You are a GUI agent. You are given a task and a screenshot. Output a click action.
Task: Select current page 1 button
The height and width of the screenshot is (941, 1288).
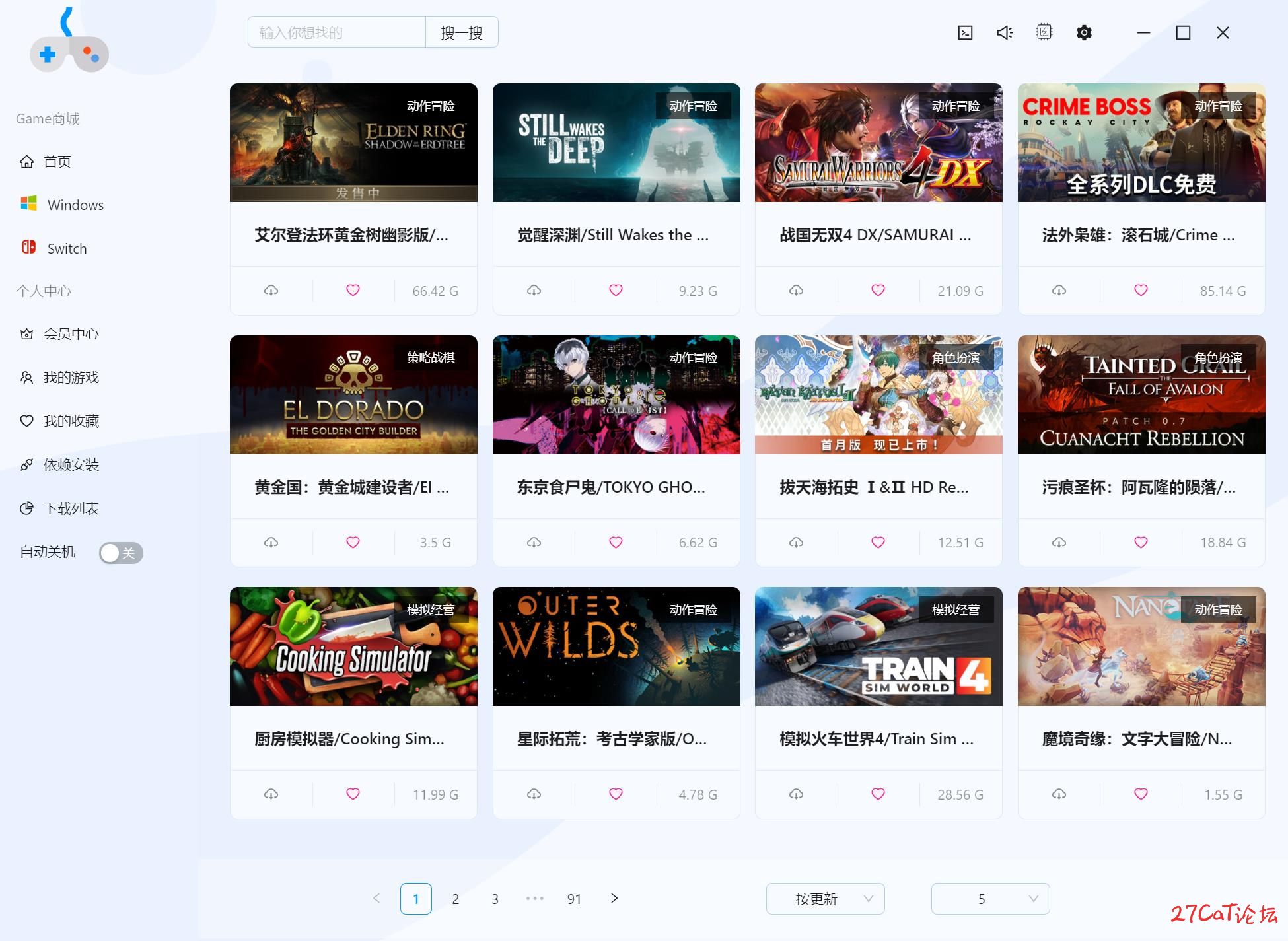pyautogui.click(x=416, y=899)
